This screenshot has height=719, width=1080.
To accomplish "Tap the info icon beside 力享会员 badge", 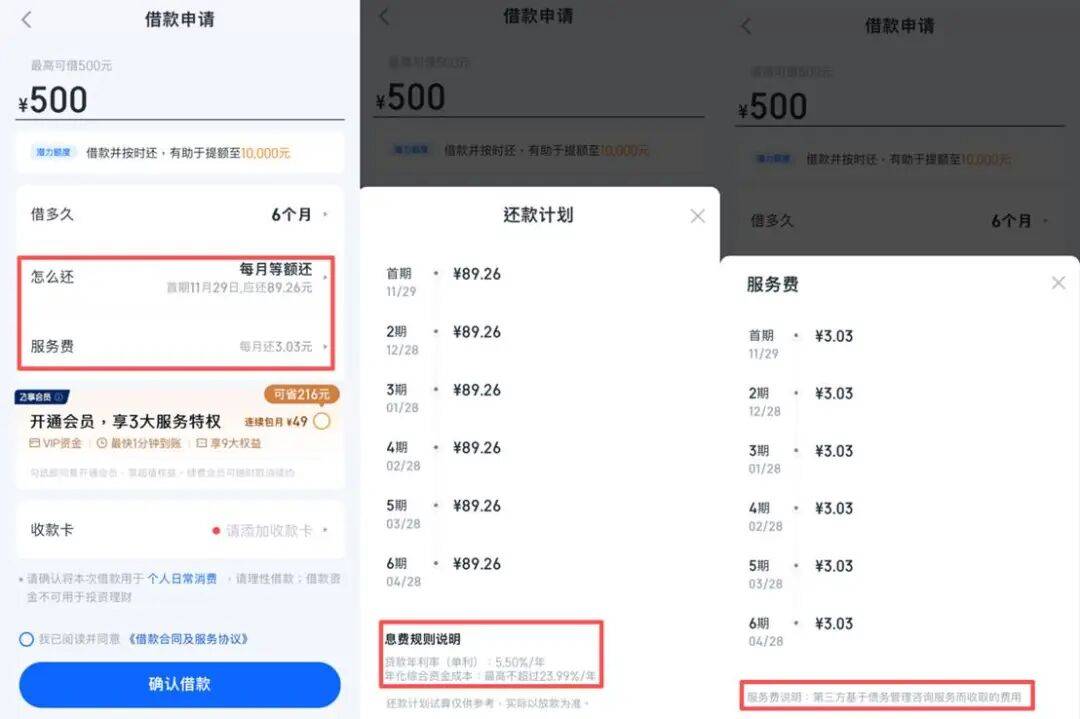I will pos(59,397).
